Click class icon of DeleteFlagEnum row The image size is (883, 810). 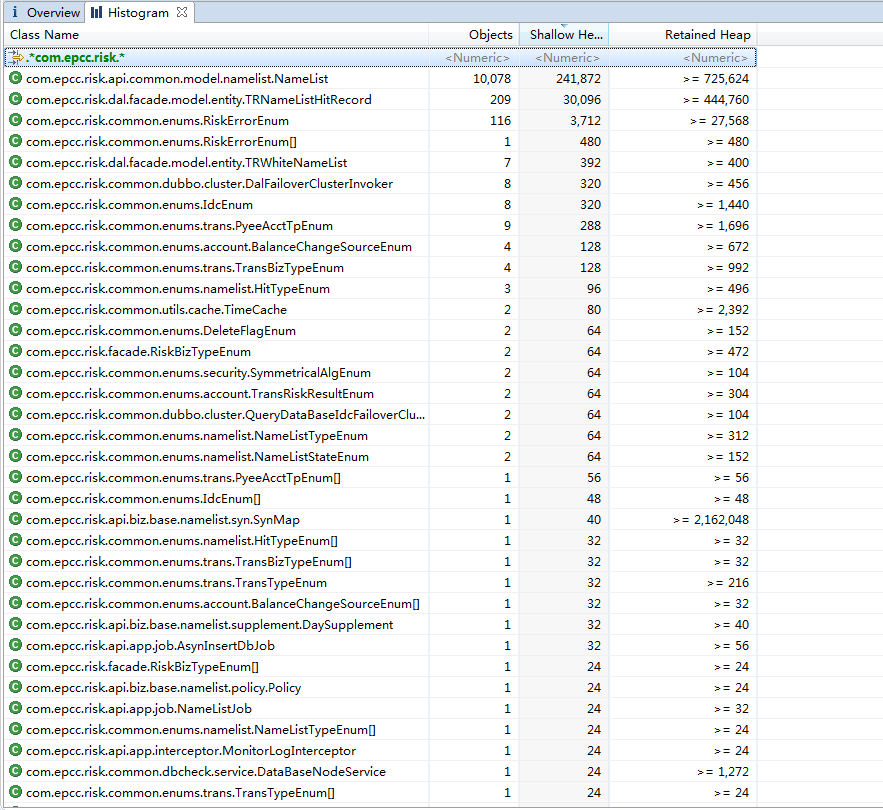point(16,330)
